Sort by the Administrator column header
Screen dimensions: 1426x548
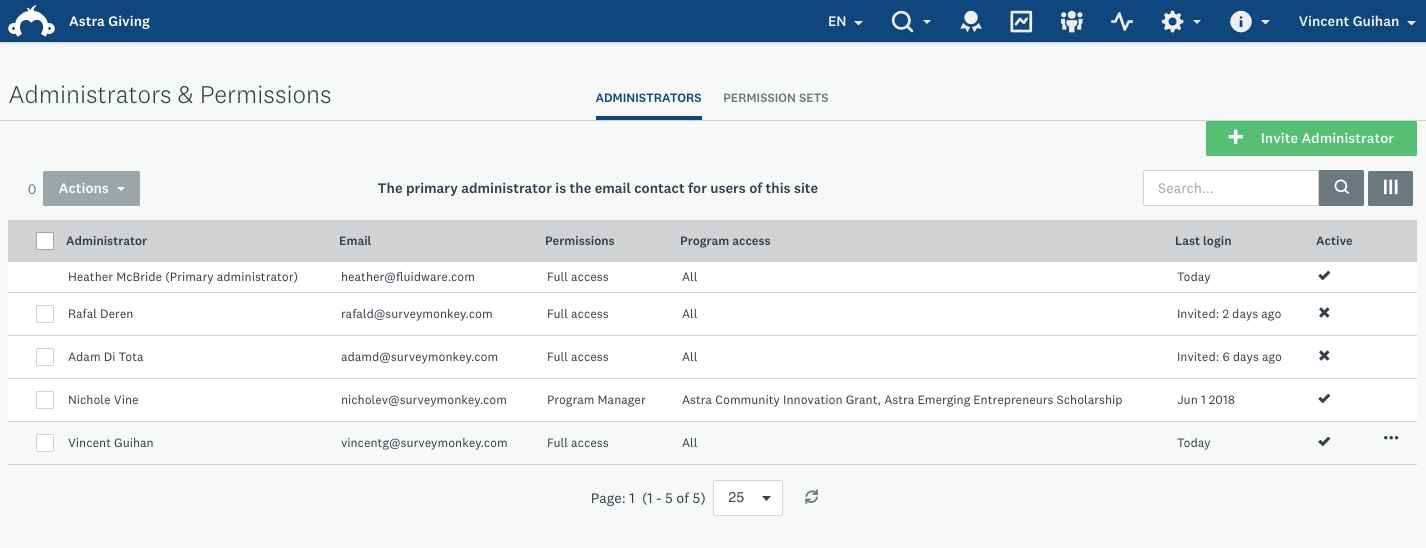pos(106,241)
